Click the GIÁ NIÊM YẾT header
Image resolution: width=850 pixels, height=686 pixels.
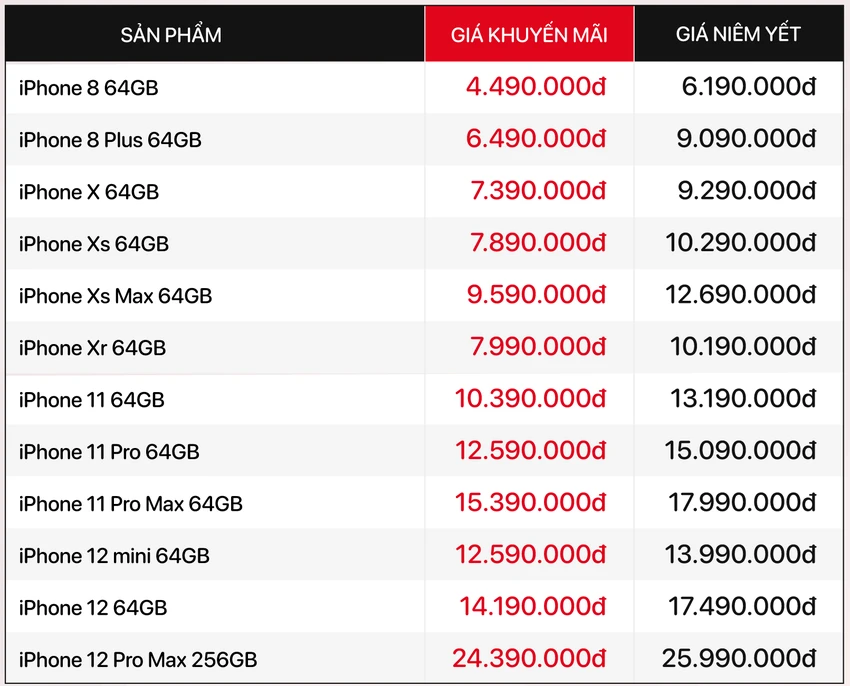pyautogui.click(x=738, y=34)
